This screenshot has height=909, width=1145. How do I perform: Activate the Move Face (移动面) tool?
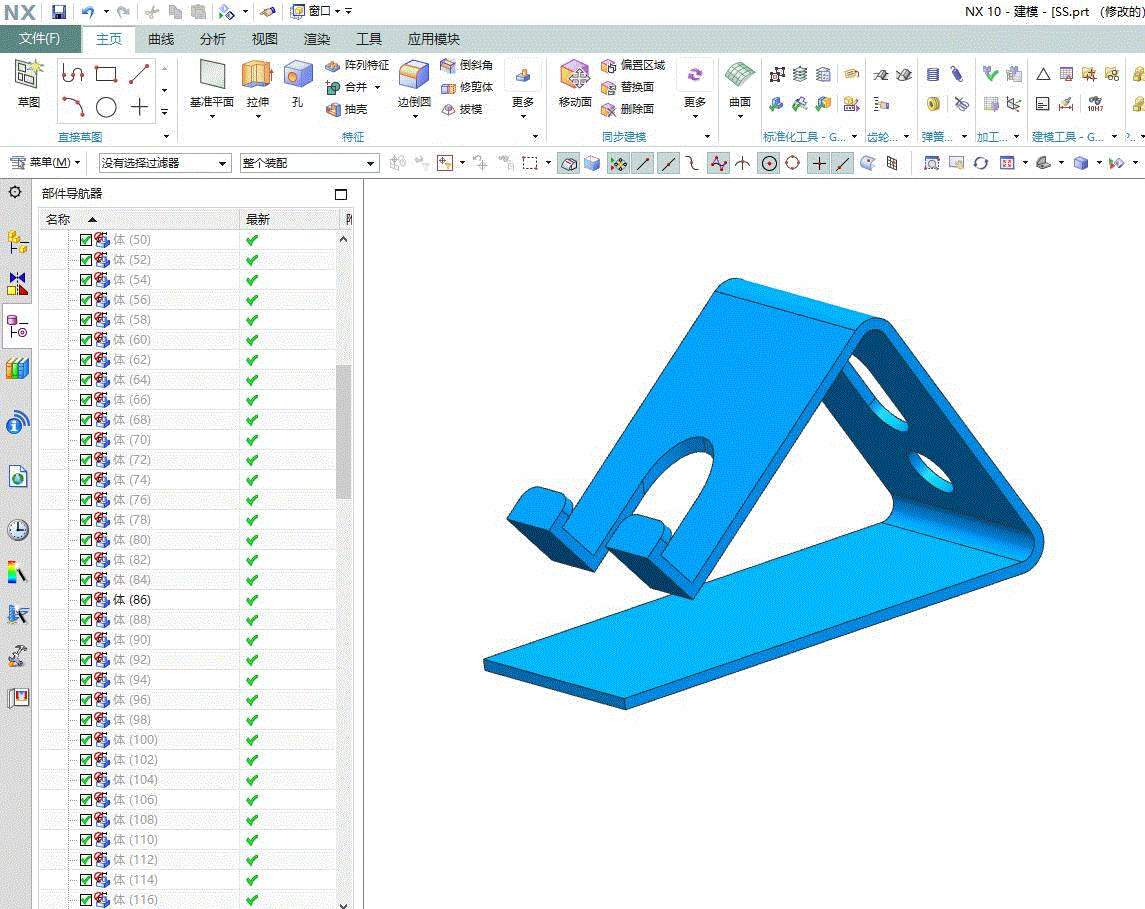575,83
